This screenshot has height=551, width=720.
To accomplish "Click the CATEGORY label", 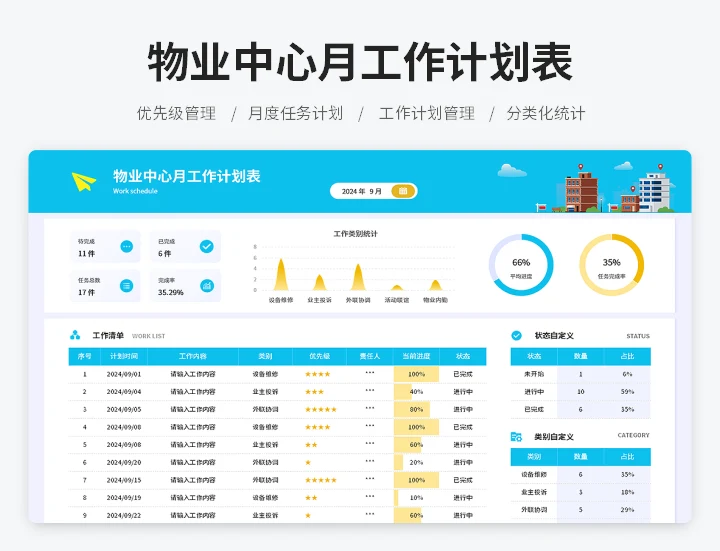I will coord(634,435).
